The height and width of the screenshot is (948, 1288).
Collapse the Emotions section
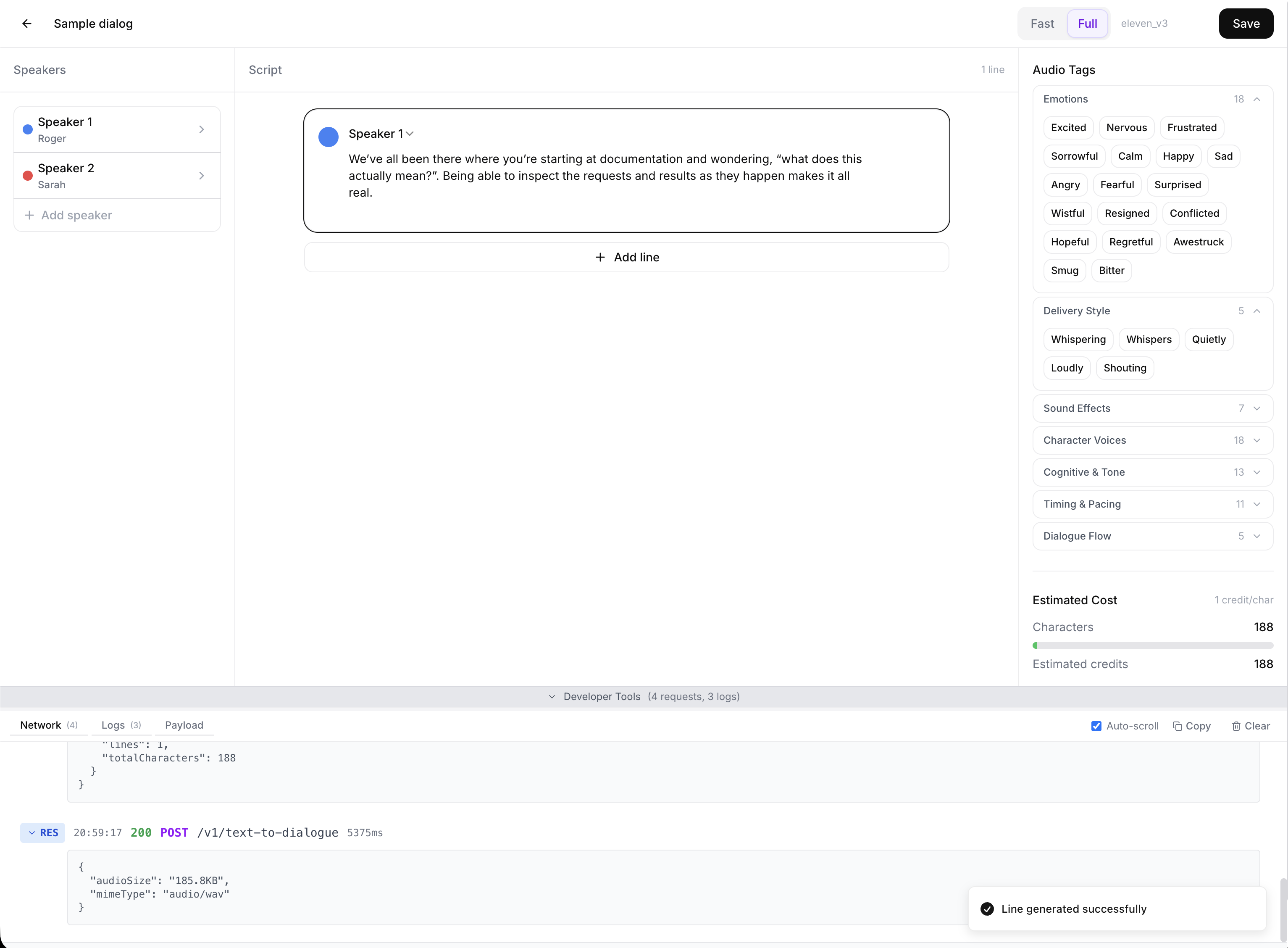point(1256,99)
